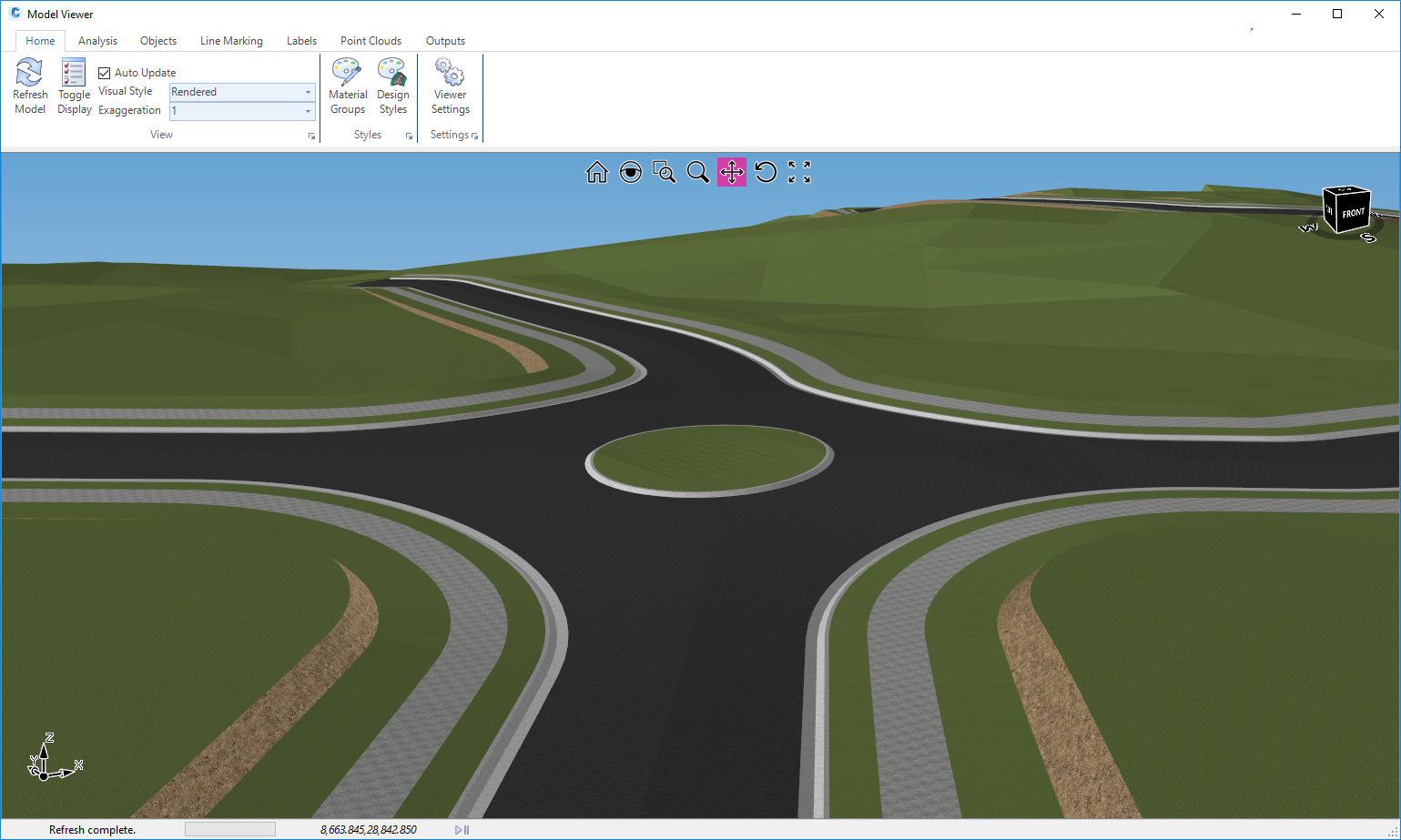Select the rotate/orbit tool
The height and width of the screenshot is (840, 1401).
[766, 172]
